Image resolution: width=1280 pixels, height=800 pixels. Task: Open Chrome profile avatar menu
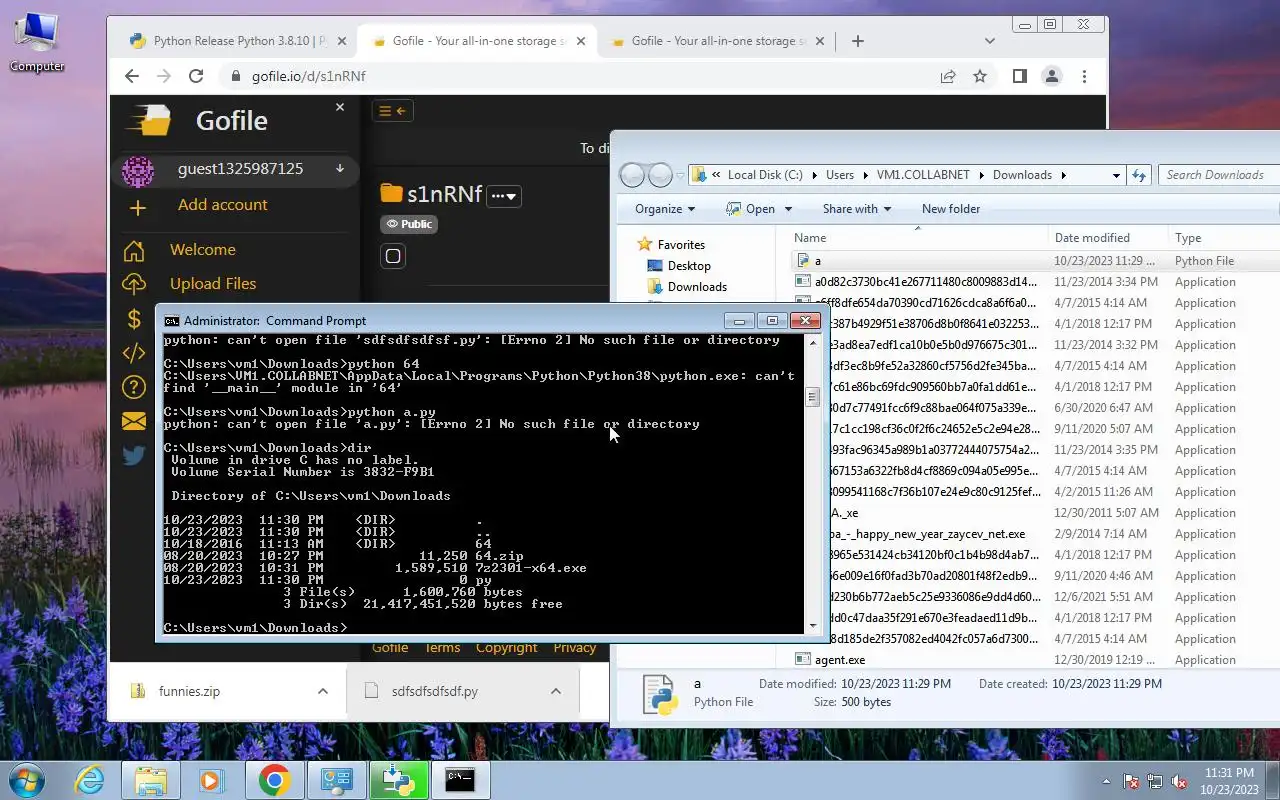tap(1051, 76)
